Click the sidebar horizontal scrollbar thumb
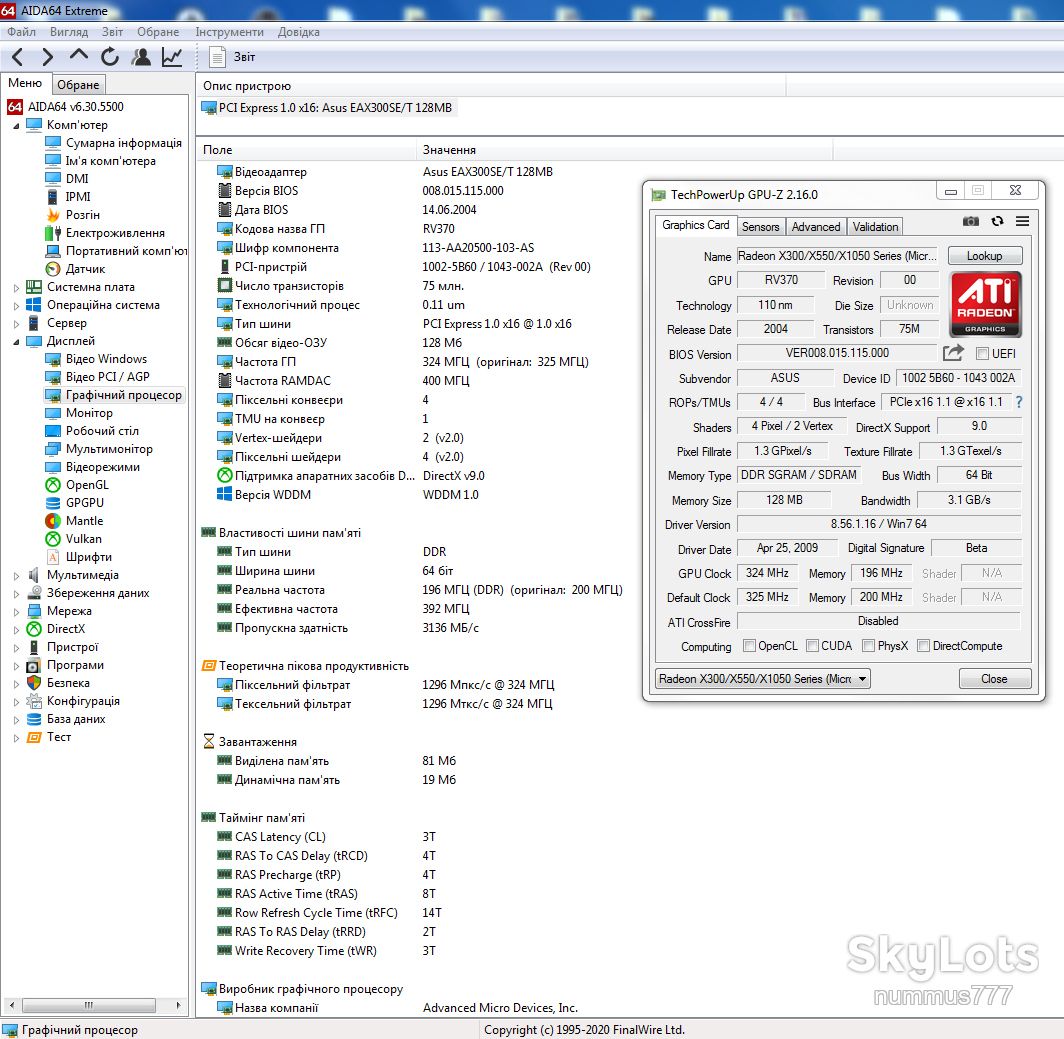Viewport: 1064px width, 1039px height. tap(89, 1005)
